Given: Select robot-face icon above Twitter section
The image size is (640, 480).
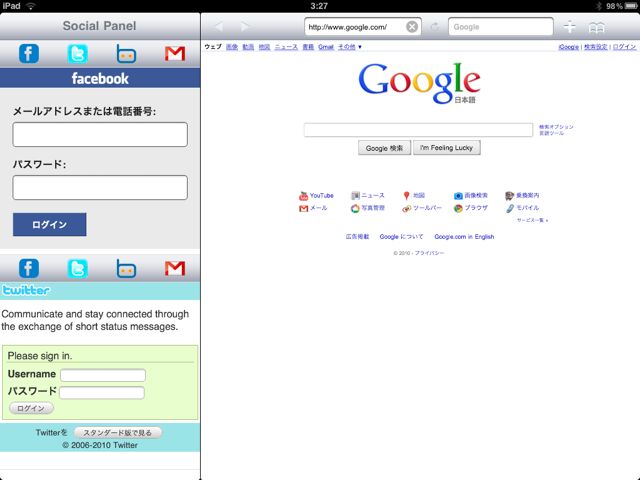Looking at the screenshot, I should coord(126,269).
